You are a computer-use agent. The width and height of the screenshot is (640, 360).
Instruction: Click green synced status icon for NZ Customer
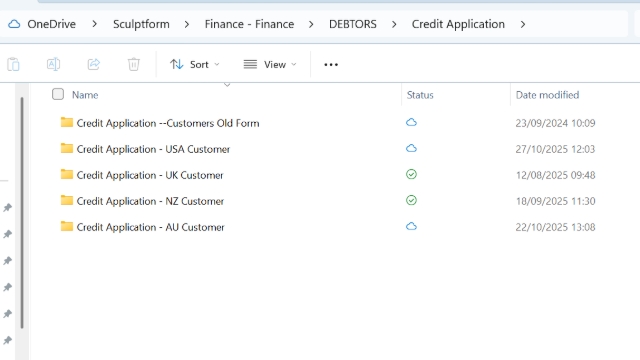tap(411, 200)
